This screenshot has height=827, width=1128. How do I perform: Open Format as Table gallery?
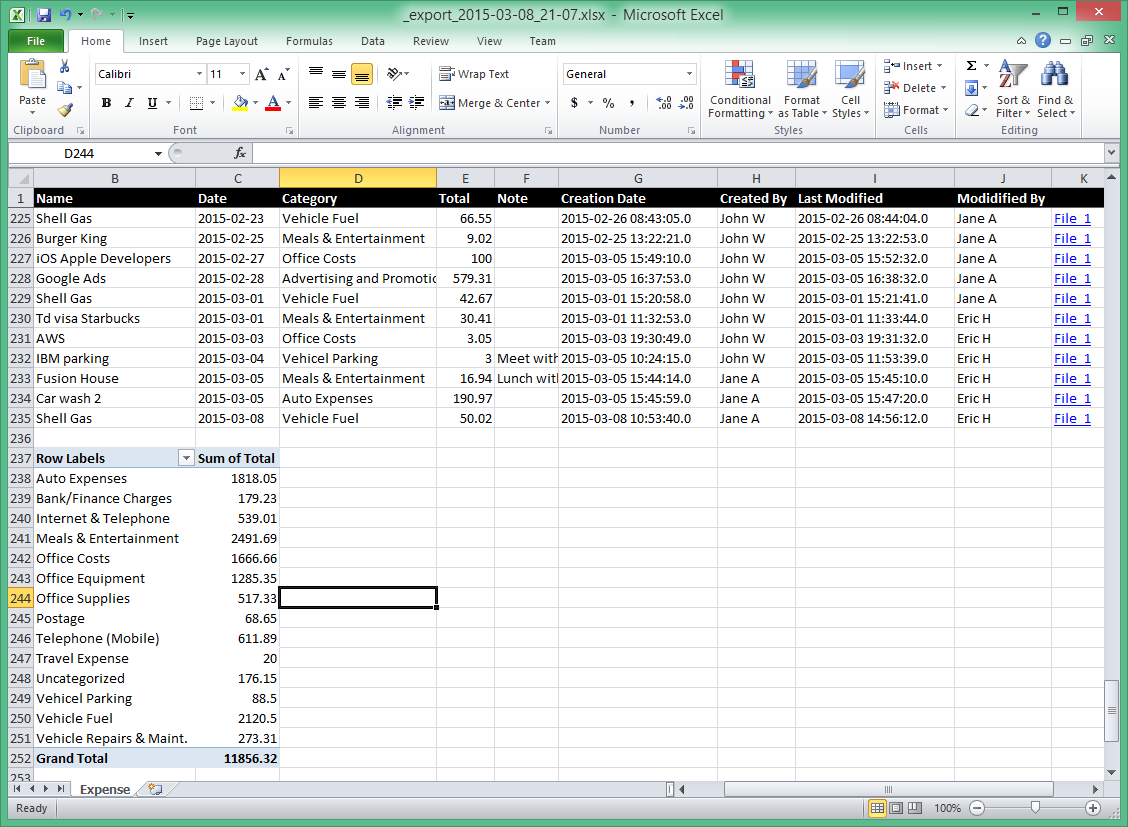(802, 89)
